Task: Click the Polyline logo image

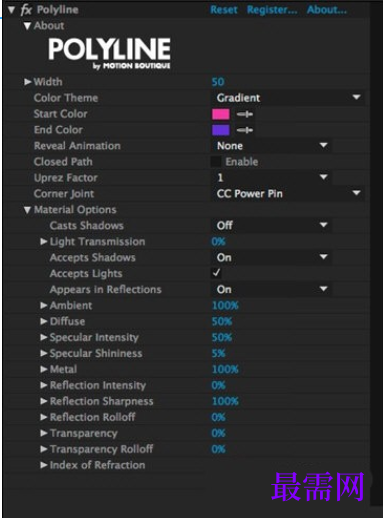Action: 109,53
